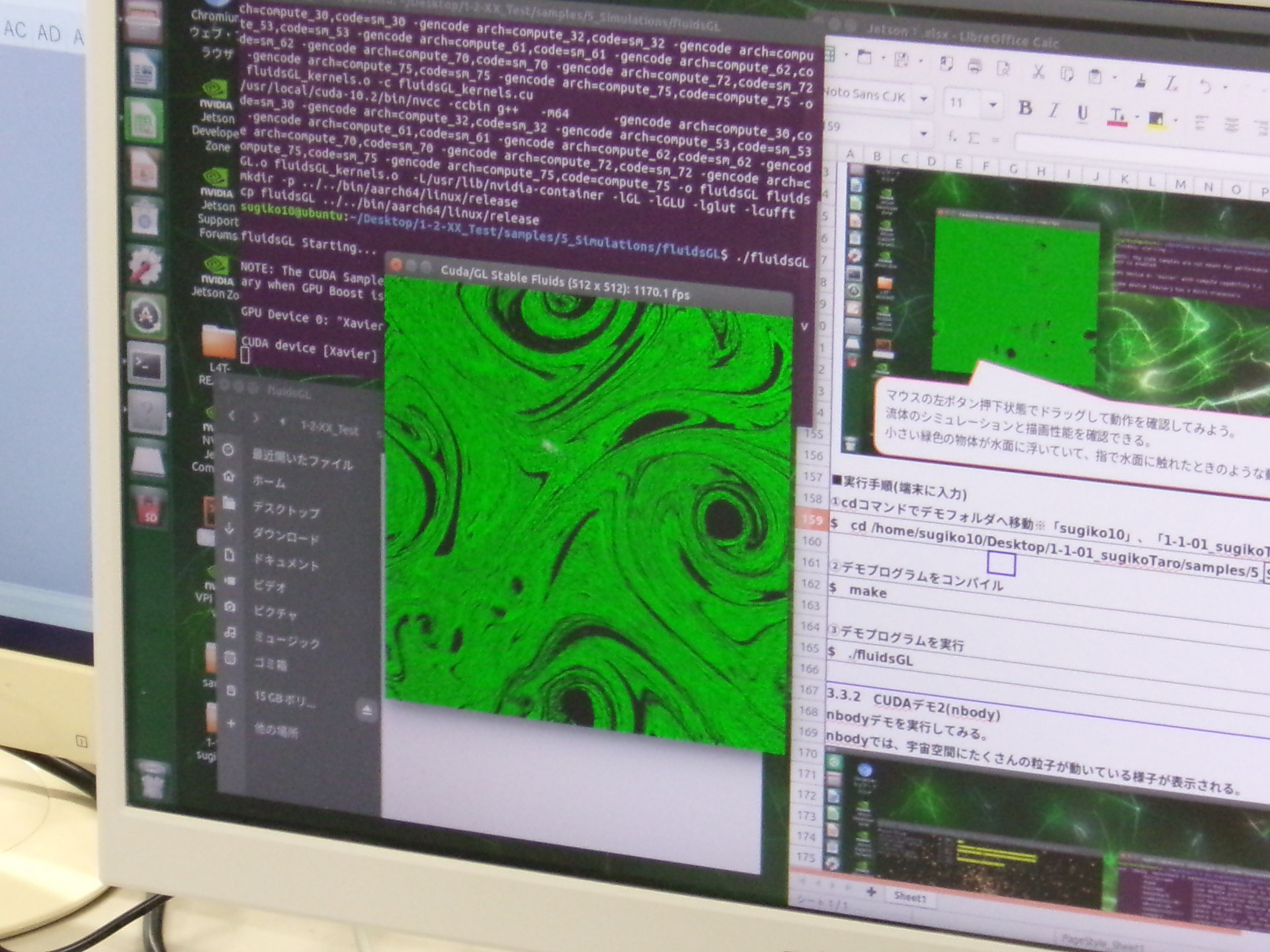The height and width of the screenshot is (952, 1270).
Task: Open the Trash icon in the dock
Action: [x=151, y=780]
